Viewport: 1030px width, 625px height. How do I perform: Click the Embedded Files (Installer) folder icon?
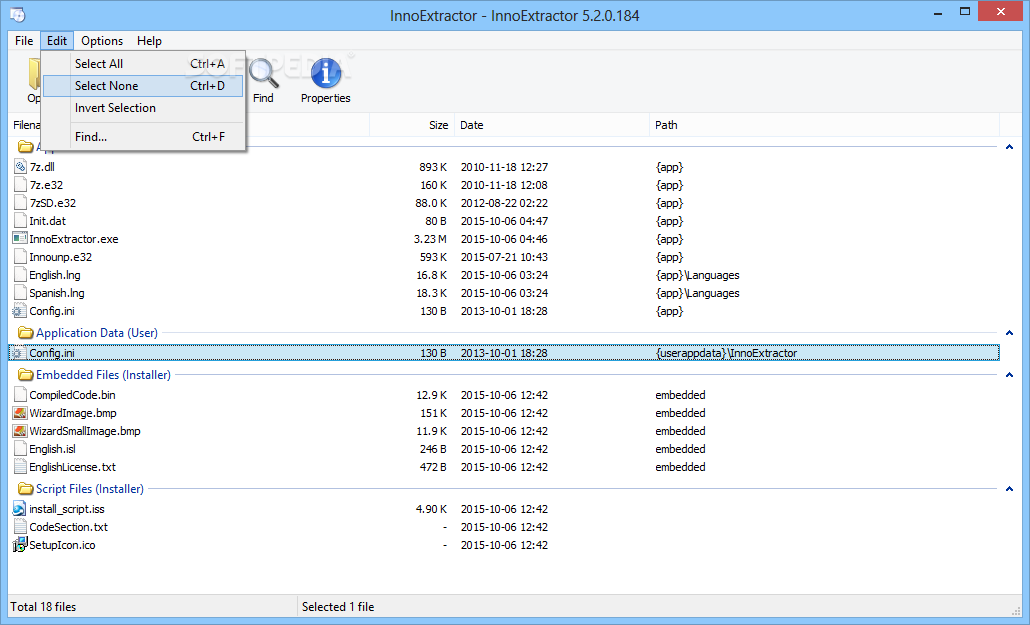pos(26,375)
